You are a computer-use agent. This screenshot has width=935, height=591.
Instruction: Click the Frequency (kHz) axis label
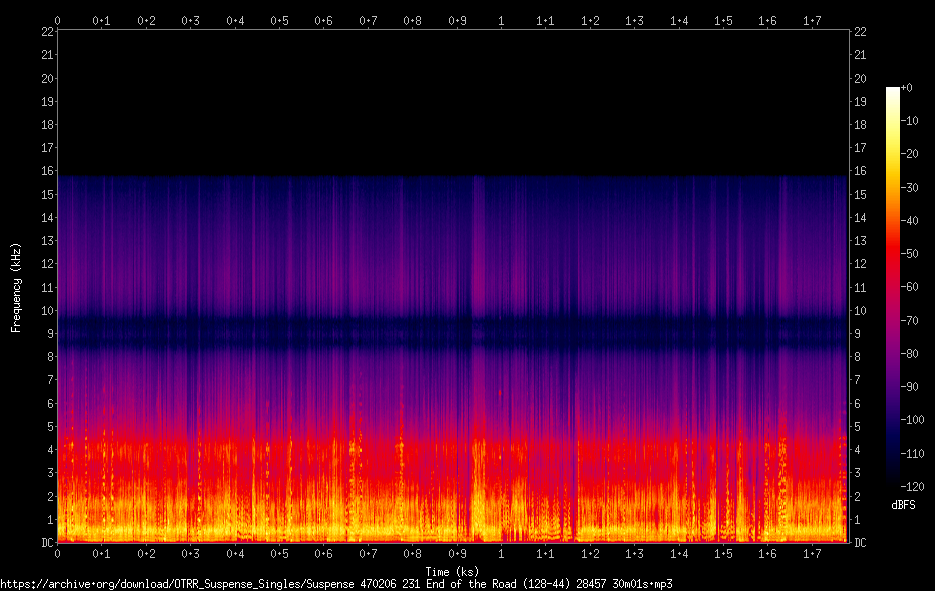(16, 288)
